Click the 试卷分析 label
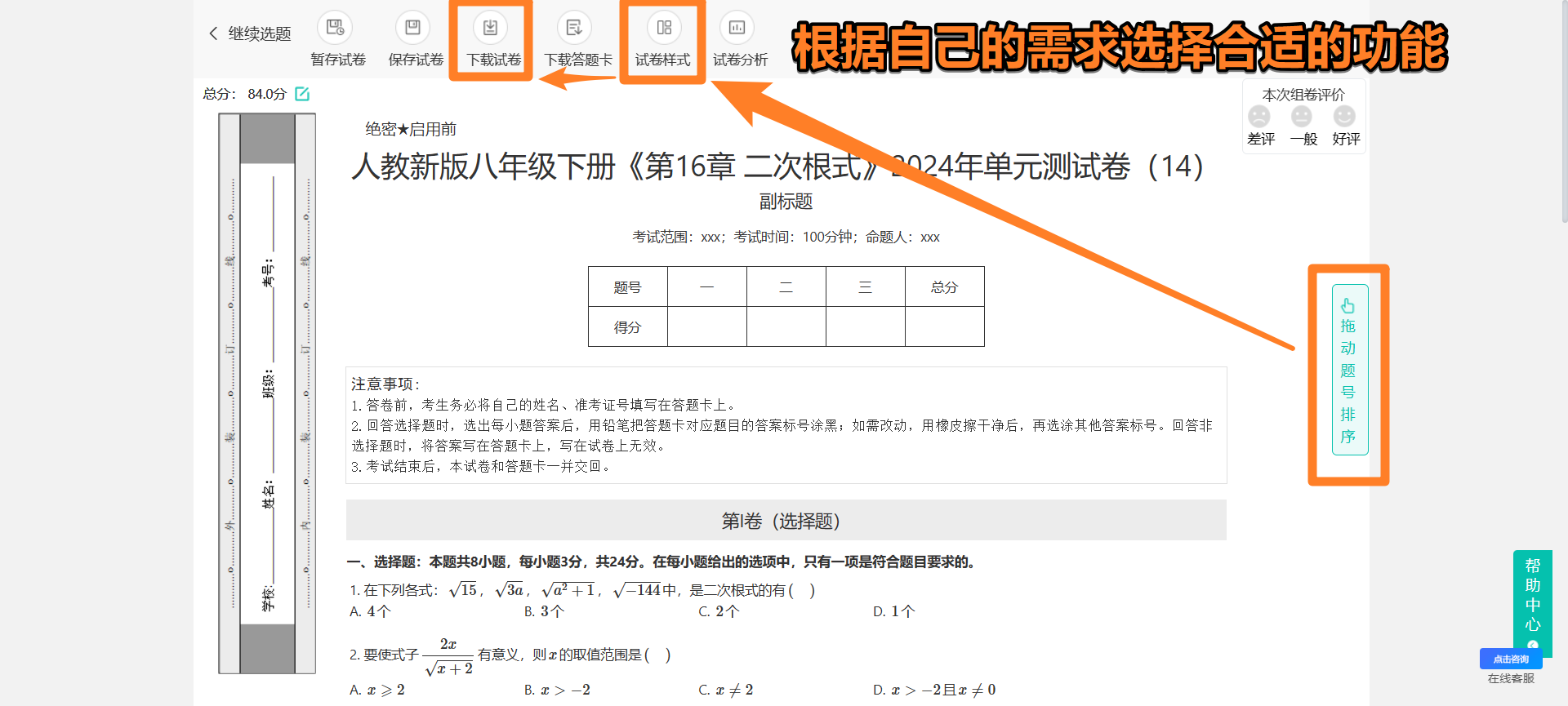This screenshot has height=706, width=1568. (x=741, y=60)
